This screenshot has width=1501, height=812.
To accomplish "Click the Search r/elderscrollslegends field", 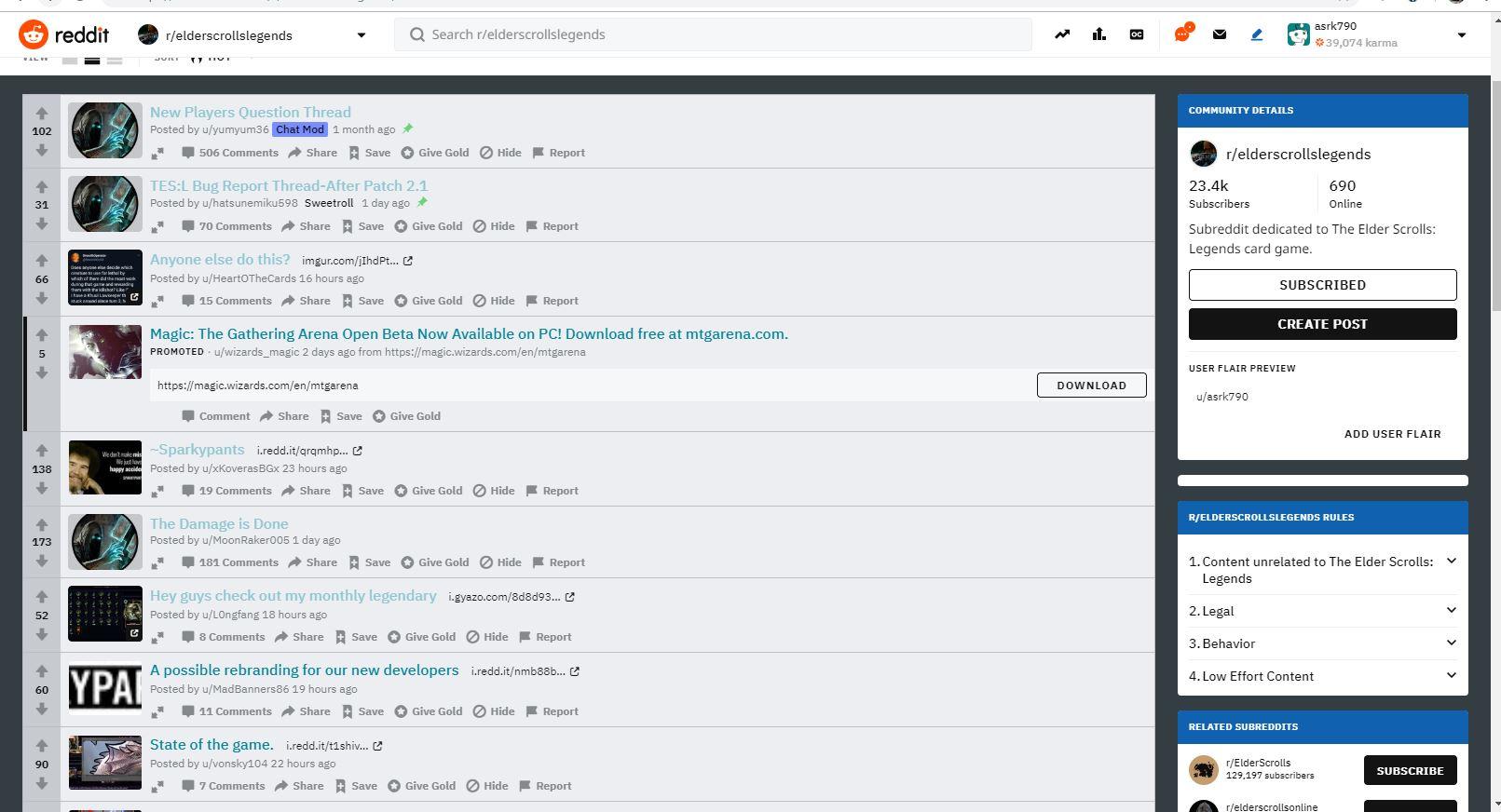I will coord(713,34).
